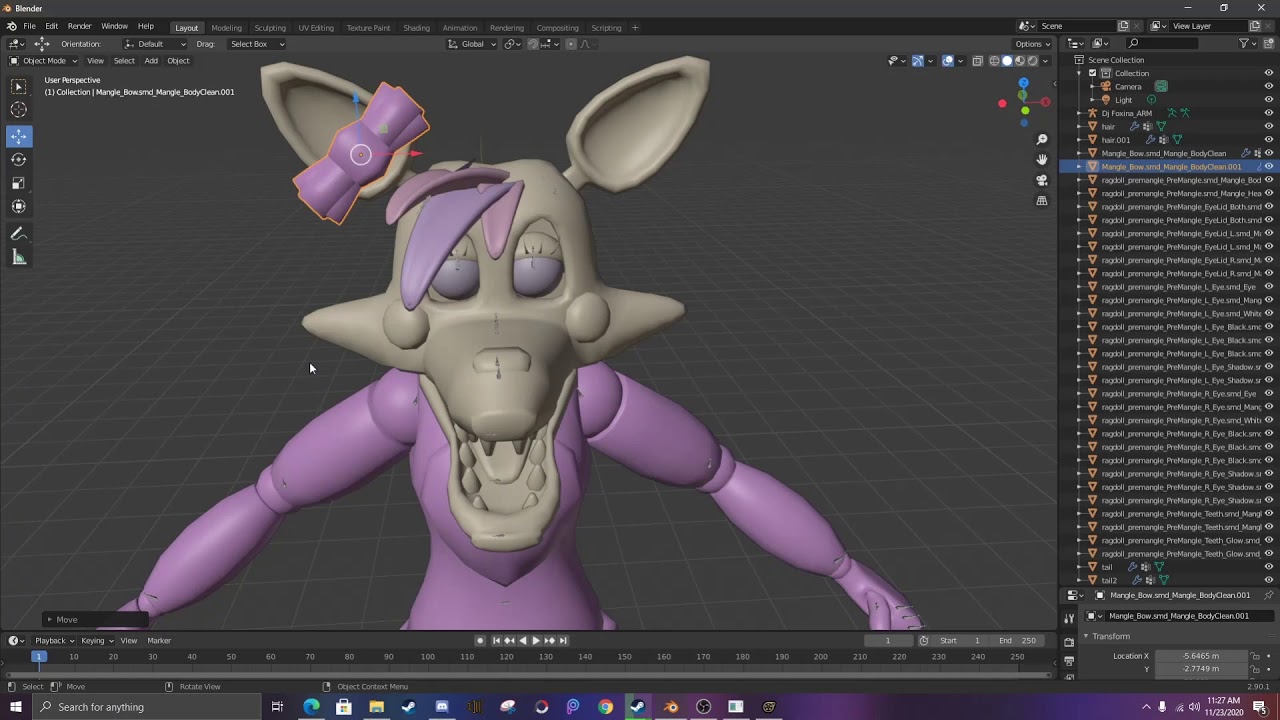Activate the Scale tool

19,183
